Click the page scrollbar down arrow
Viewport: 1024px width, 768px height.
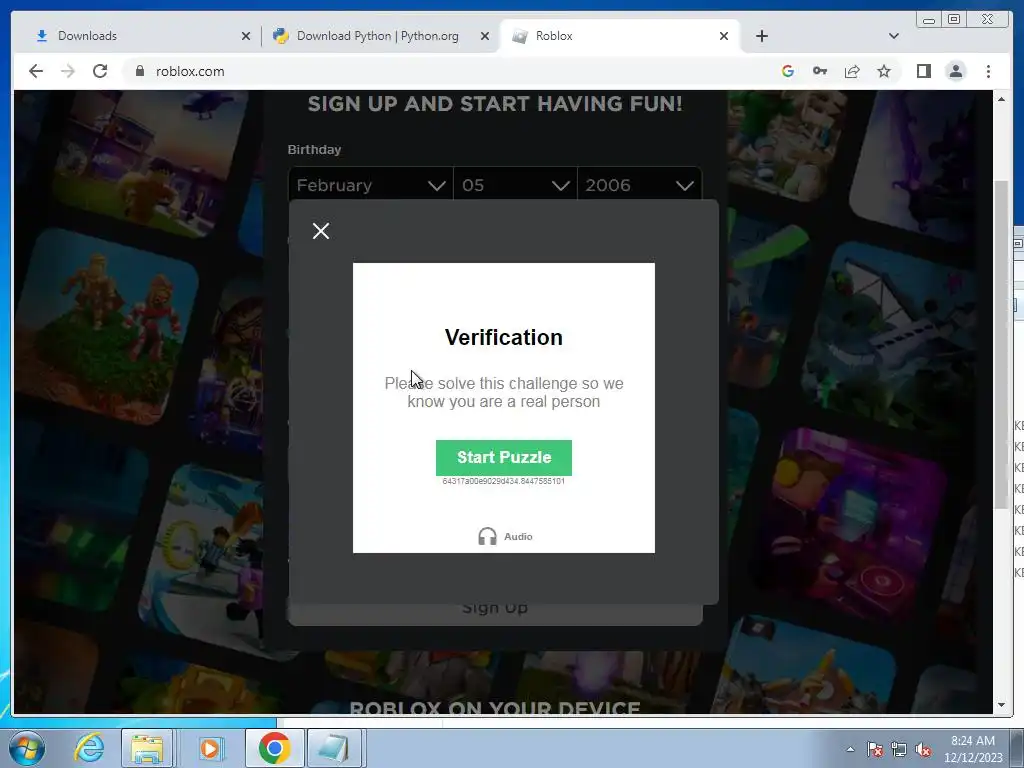[1001, 705]
